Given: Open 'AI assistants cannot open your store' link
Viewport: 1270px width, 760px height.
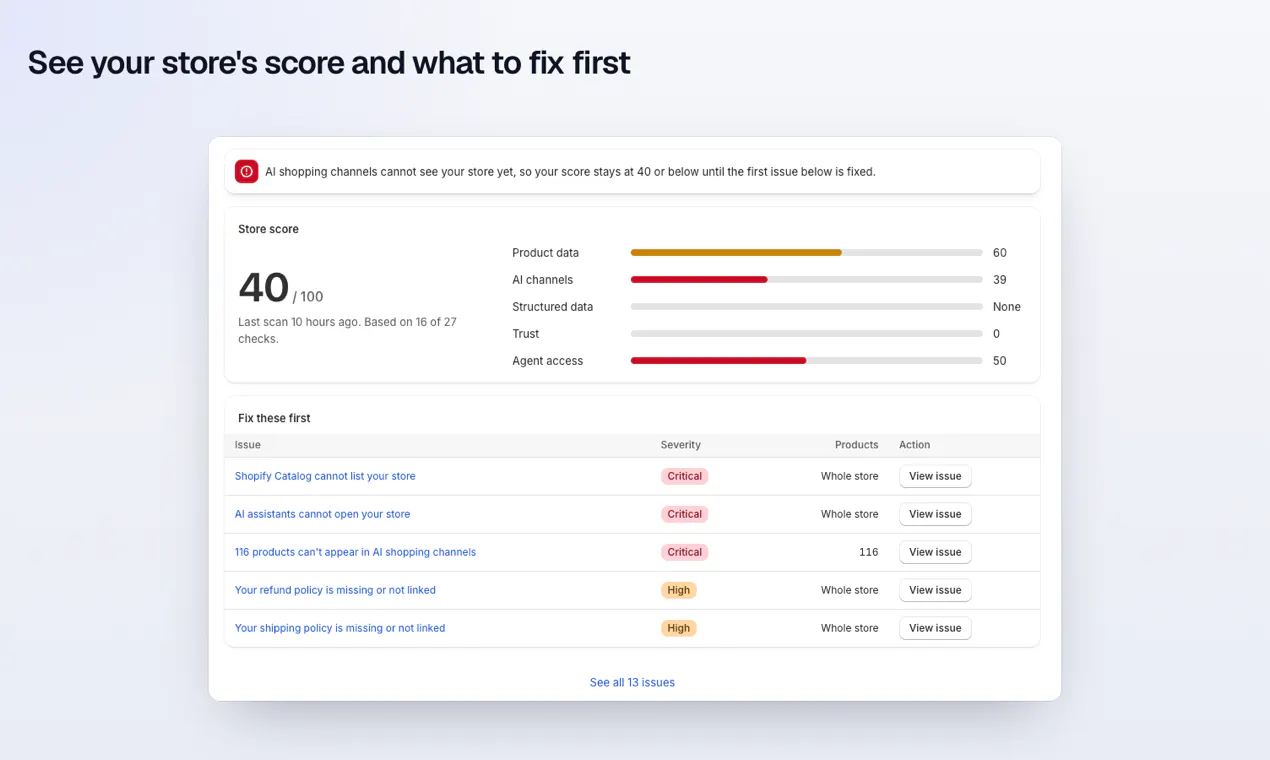Looking at the screenshot, I should click(322, 514).
